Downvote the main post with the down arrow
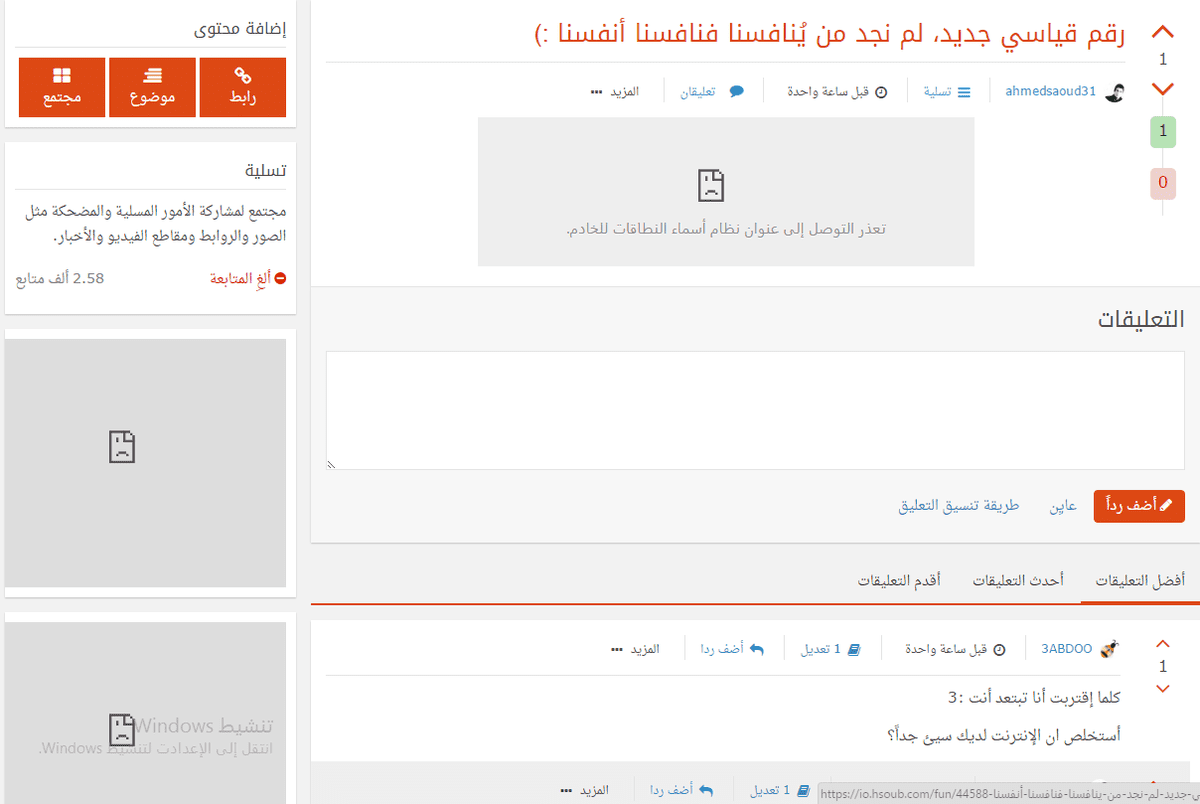Screen dimensions: 1200x804 [x=1162, y=89]
